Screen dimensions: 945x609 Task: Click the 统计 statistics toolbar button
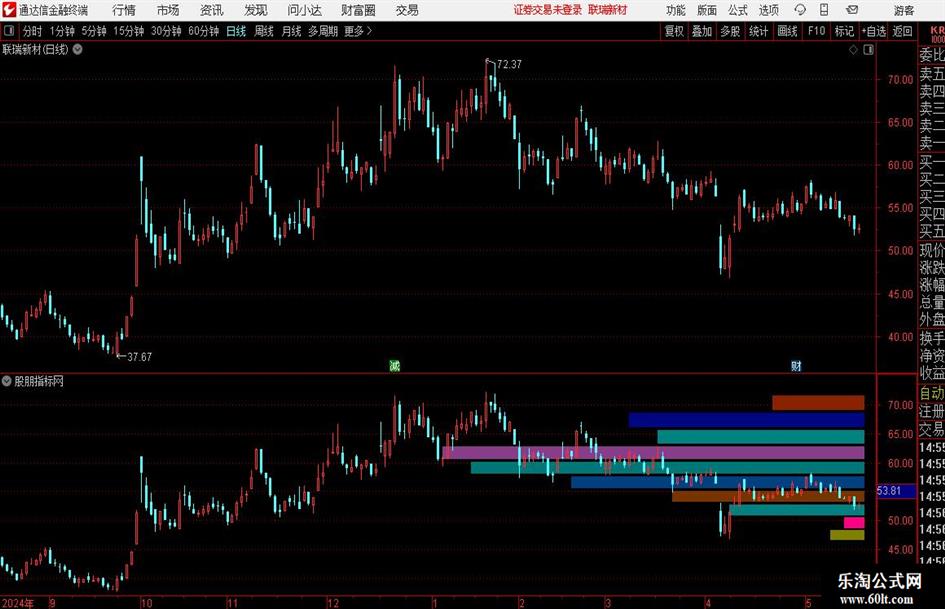pyautogui.click(x=759, y=31)
